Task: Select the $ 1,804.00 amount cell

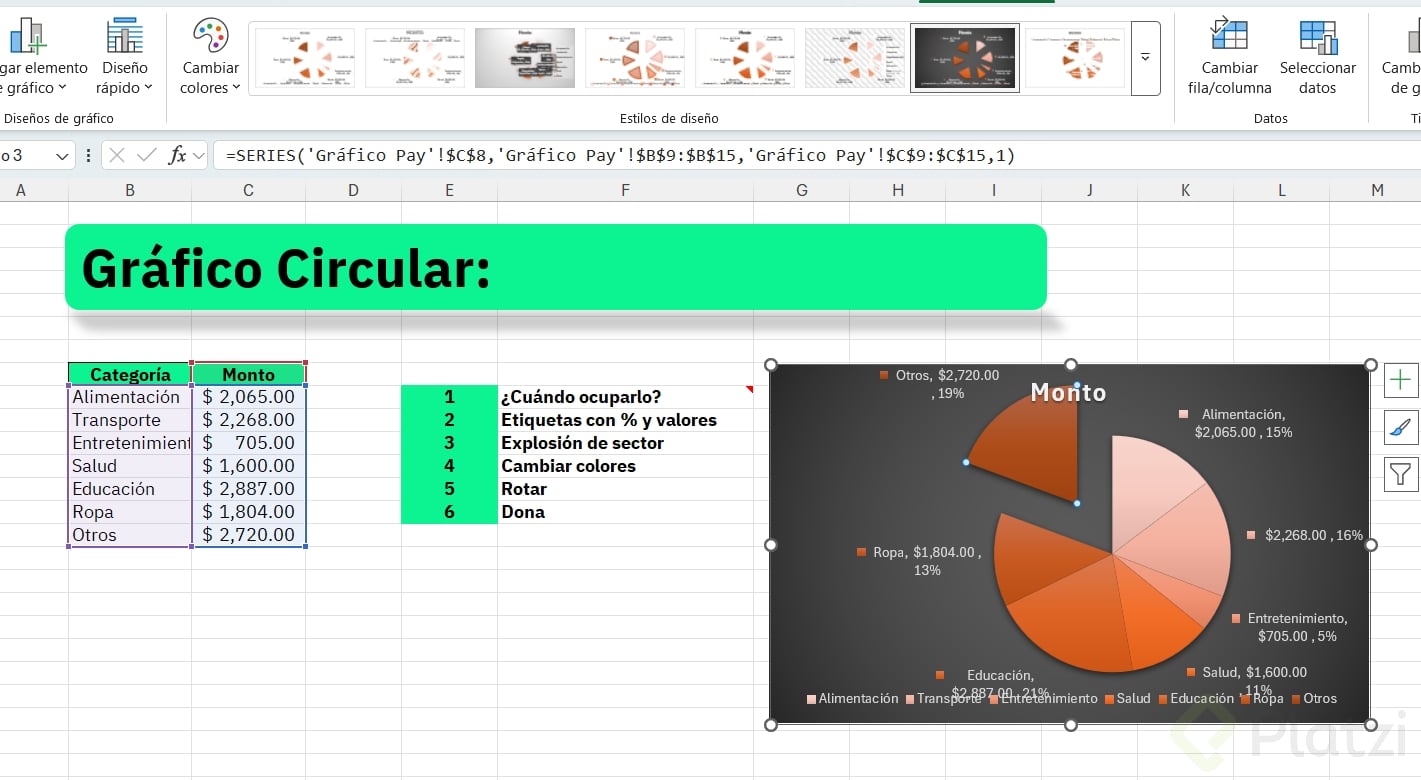Action: [248, 512]
